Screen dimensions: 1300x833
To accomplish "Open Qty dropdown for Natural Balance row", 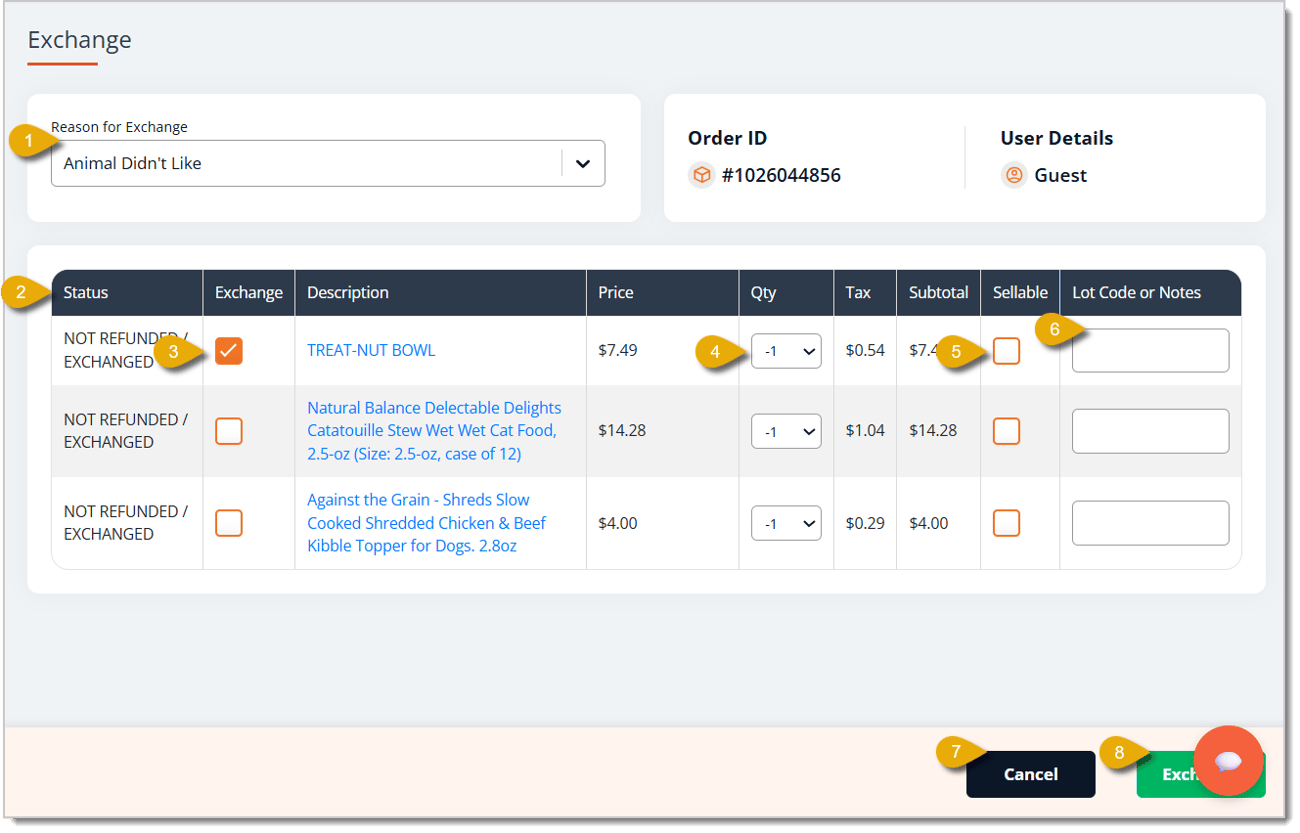I will coord(786,431).
